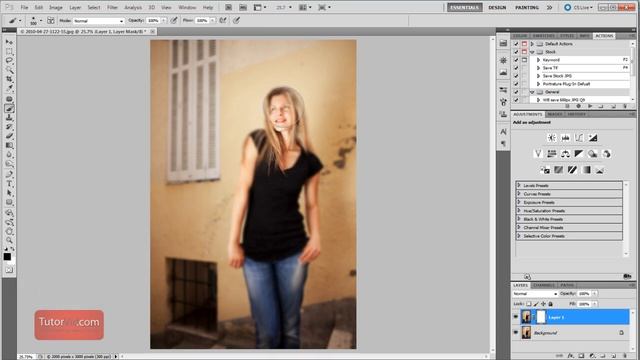Select the Move tool
This screenshot has width=640, height=360.
click(x=9, y=42)
